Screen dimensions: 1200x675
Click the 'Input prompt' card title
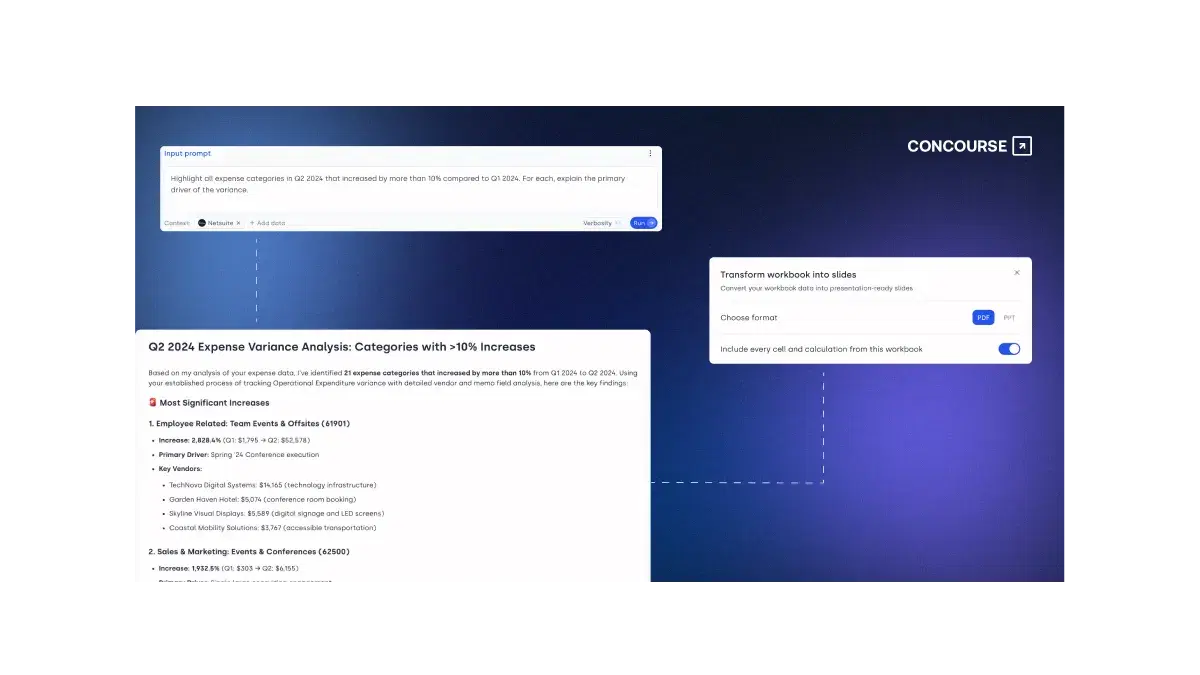pyautogui.click(x=188, y=154)
